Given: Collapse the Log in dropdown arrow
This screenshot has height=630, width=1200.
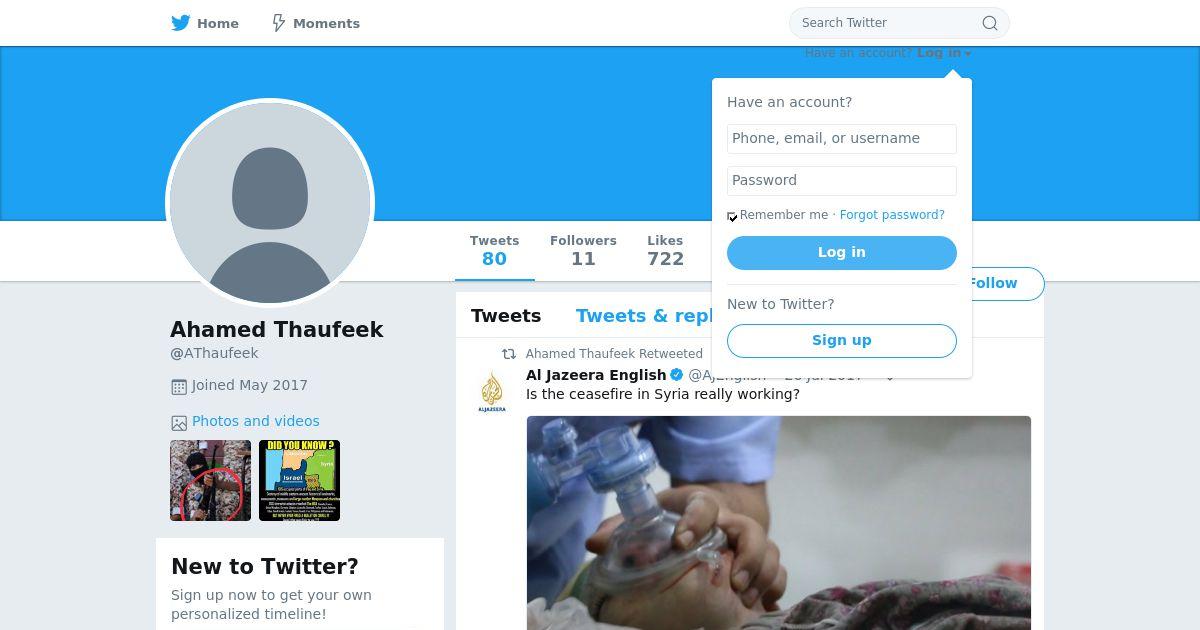Looking at the screenshot, I should pyautogui.click(x=968, y=54).
